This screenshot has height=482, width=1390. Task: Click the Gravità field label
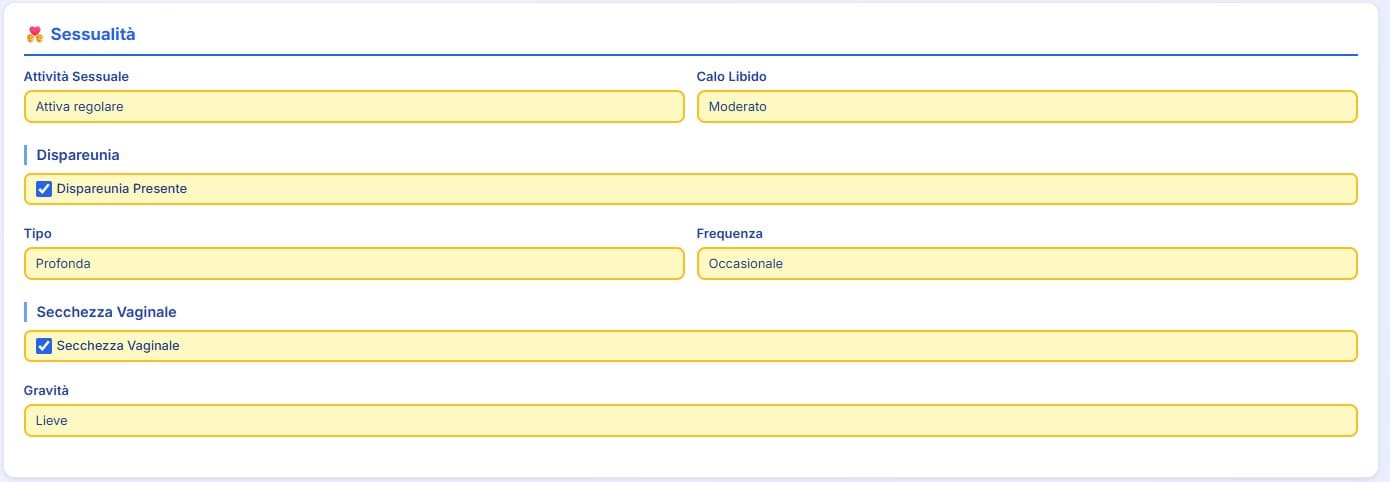[46, 390]
